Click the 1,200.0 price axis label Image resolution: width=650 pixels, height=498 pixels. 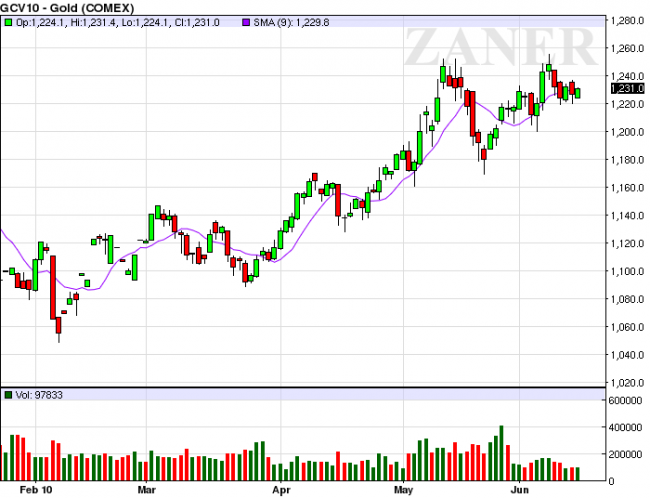(627, 132)
